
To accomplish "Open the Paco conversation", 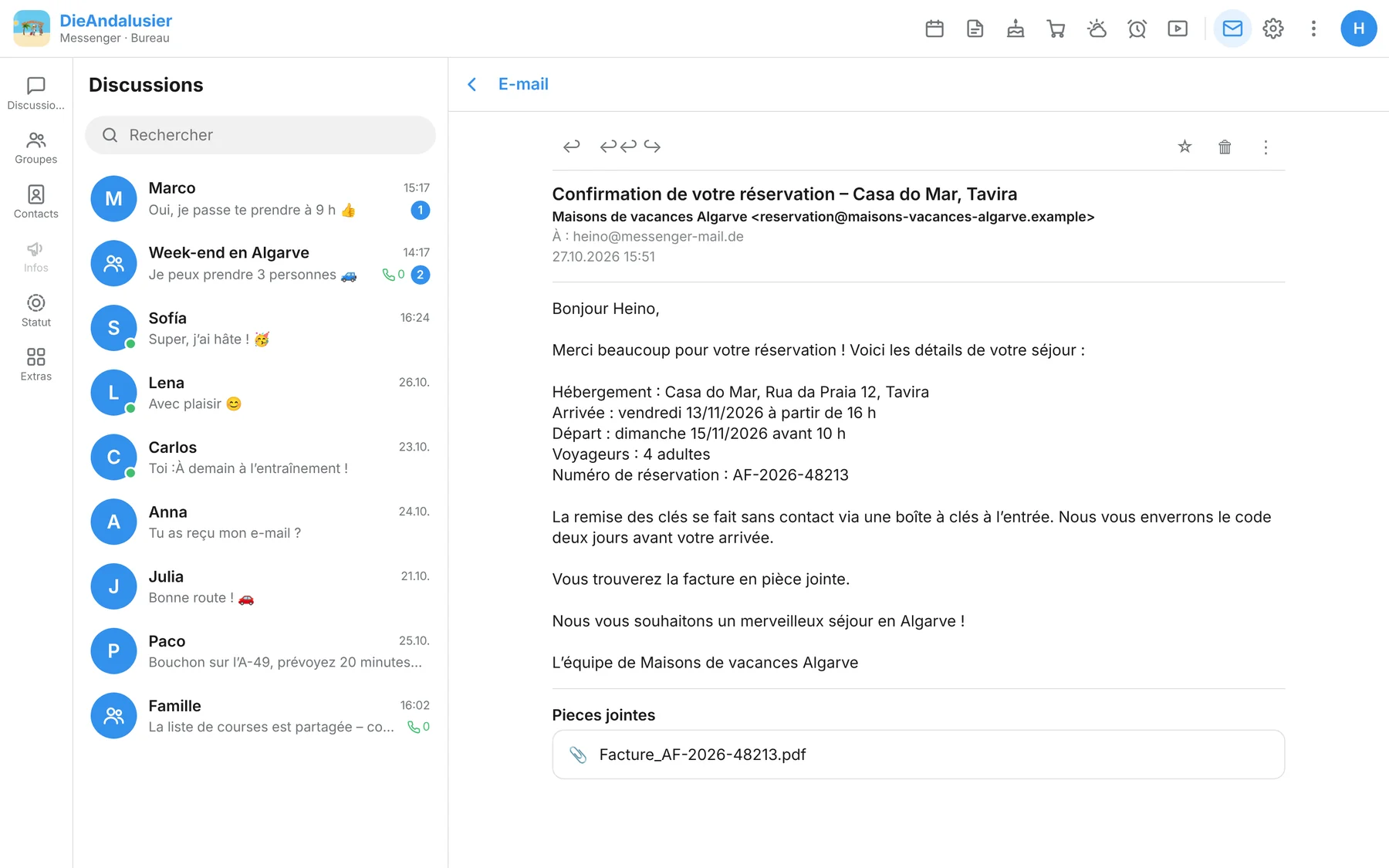I will click(x=260, y=651).
